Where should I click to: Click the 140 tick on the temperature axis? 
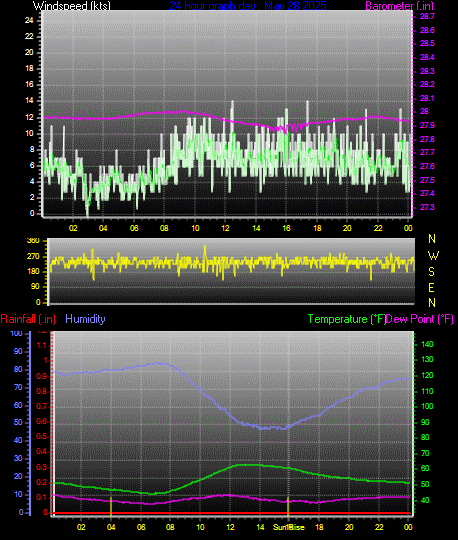point(427,344)
